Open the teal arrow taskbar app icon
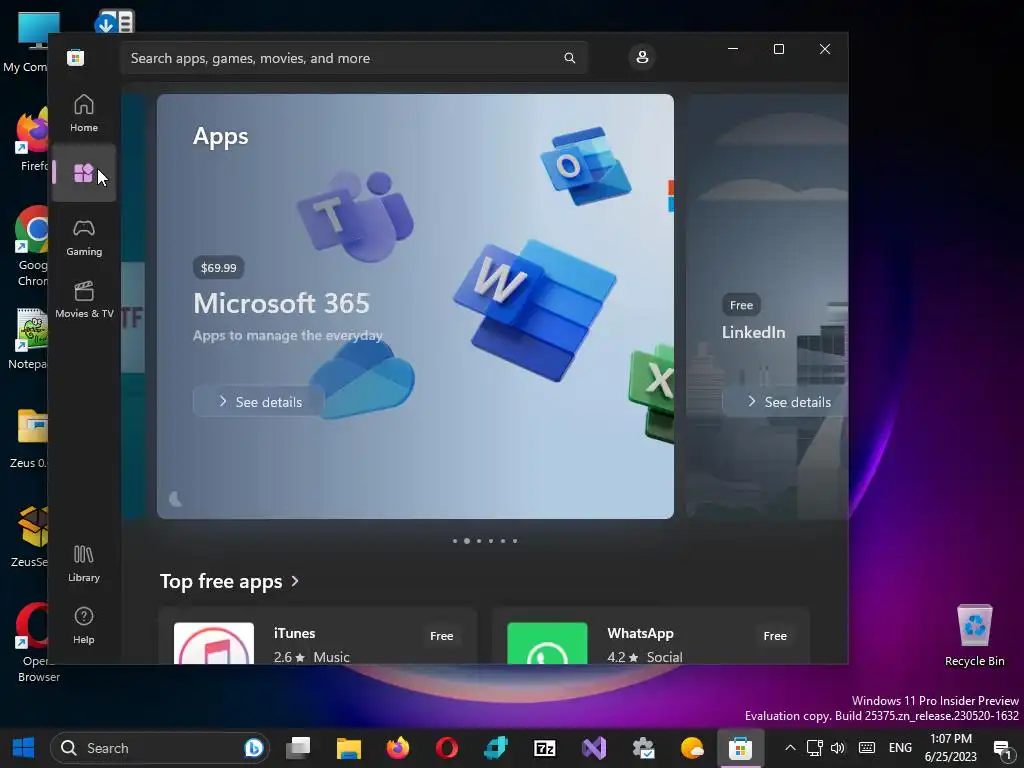This screenshot has height=768, width=1024. [x=496, y=748]
